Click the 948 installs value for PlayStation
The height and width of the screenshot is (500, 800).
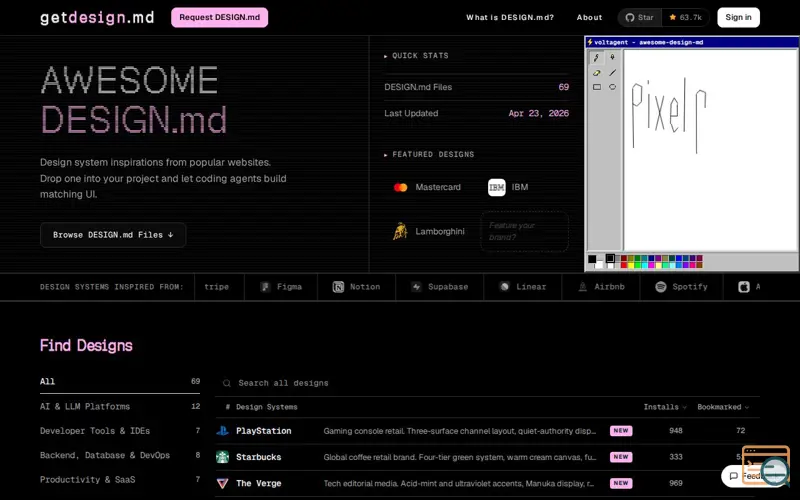[676, 431]
